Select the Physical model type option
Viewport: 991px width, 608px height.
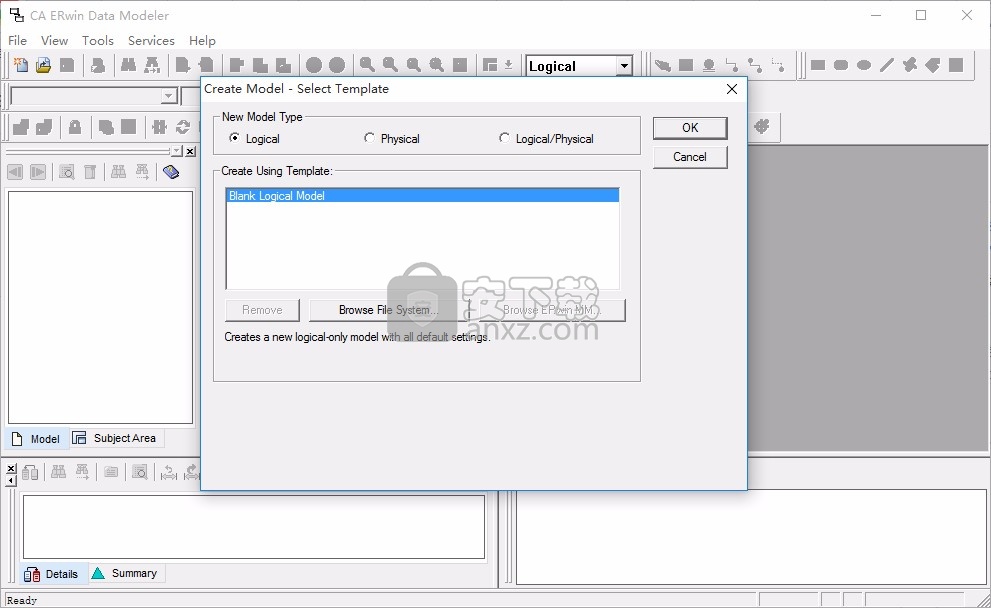(370, 138)
